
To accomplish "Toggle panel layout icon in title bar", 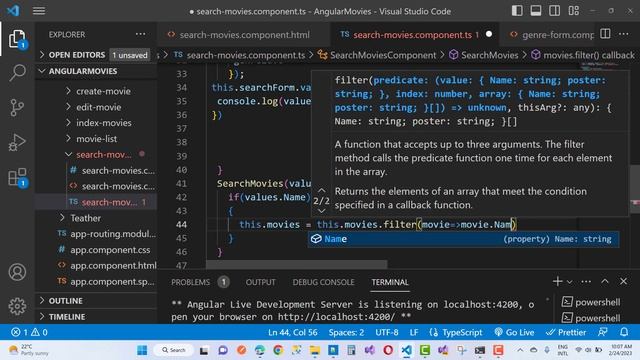I will pyautogui.click(x=536, y=11).
